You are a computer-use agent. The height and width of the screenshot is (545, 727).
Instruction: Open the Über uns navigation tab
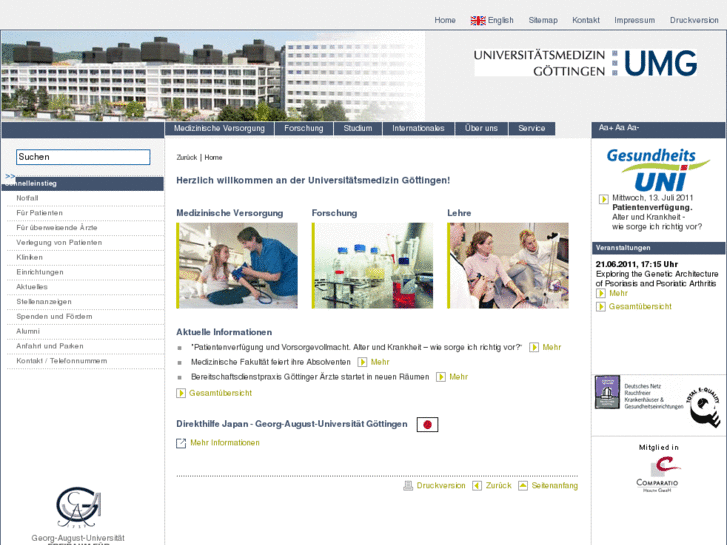481,128
